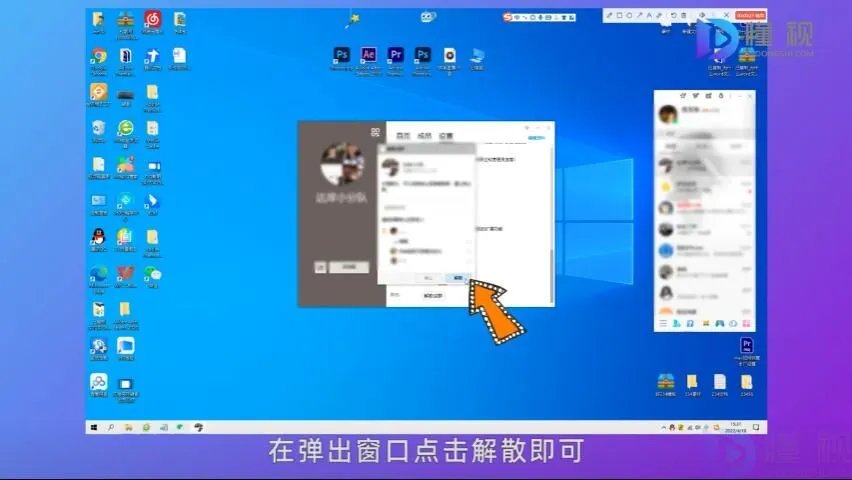Screen dimensions: 852x480
Task: Switch to the 首页 tab in group window
Action: 403,135
